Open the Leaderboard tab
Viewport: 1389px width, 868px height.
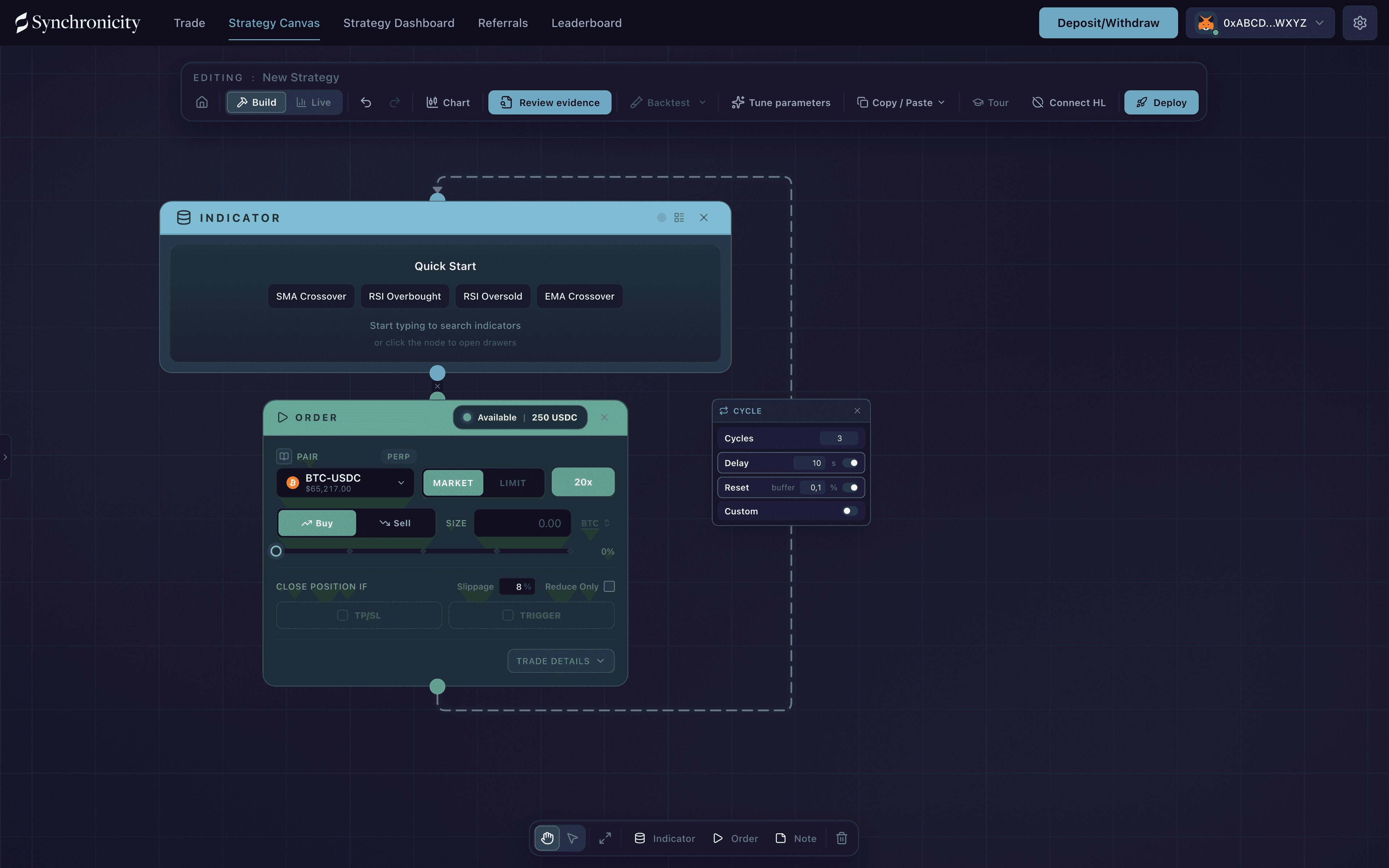click(586, 23)
